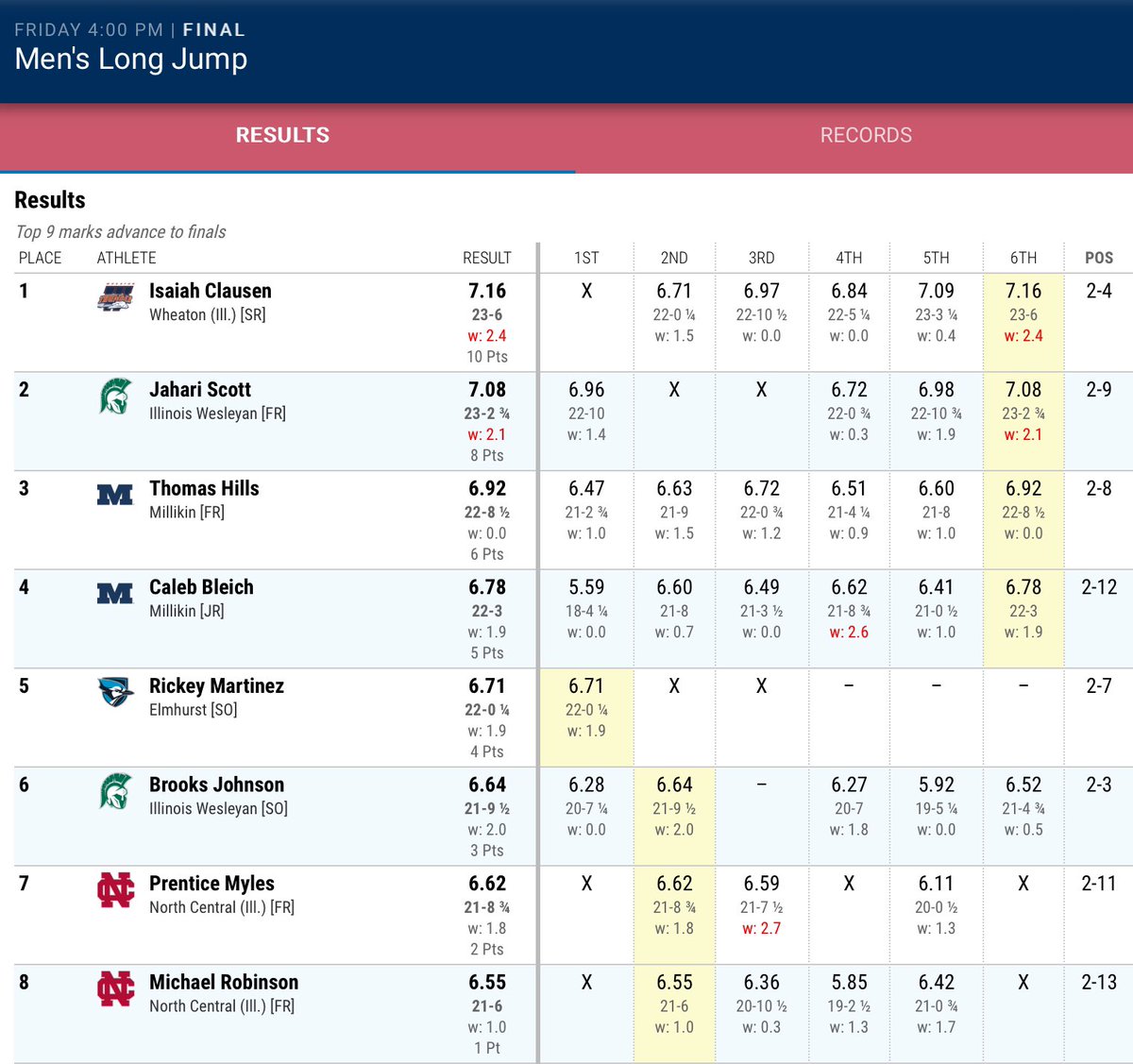
Task: Open athlete Brooks Johnson's profile
Action: coord(216,785)
